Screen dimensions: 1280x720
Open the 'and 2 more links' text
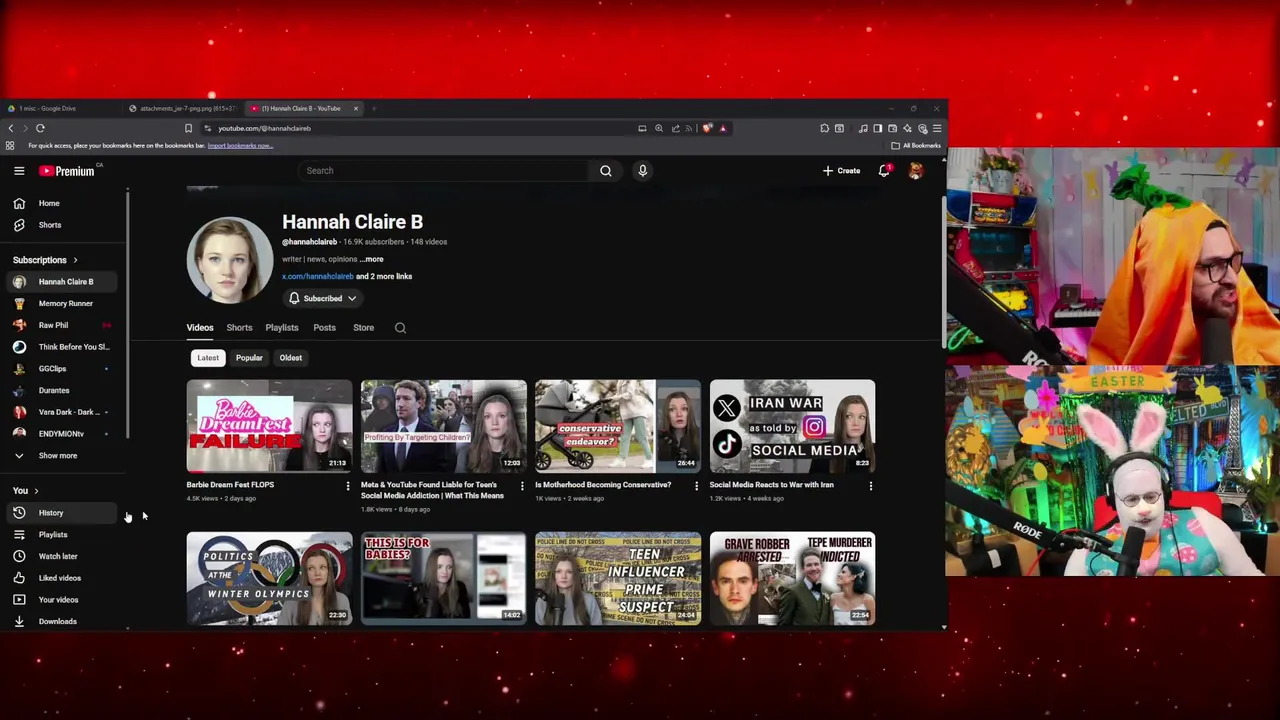pyautogui.click(x=384, y=276)
